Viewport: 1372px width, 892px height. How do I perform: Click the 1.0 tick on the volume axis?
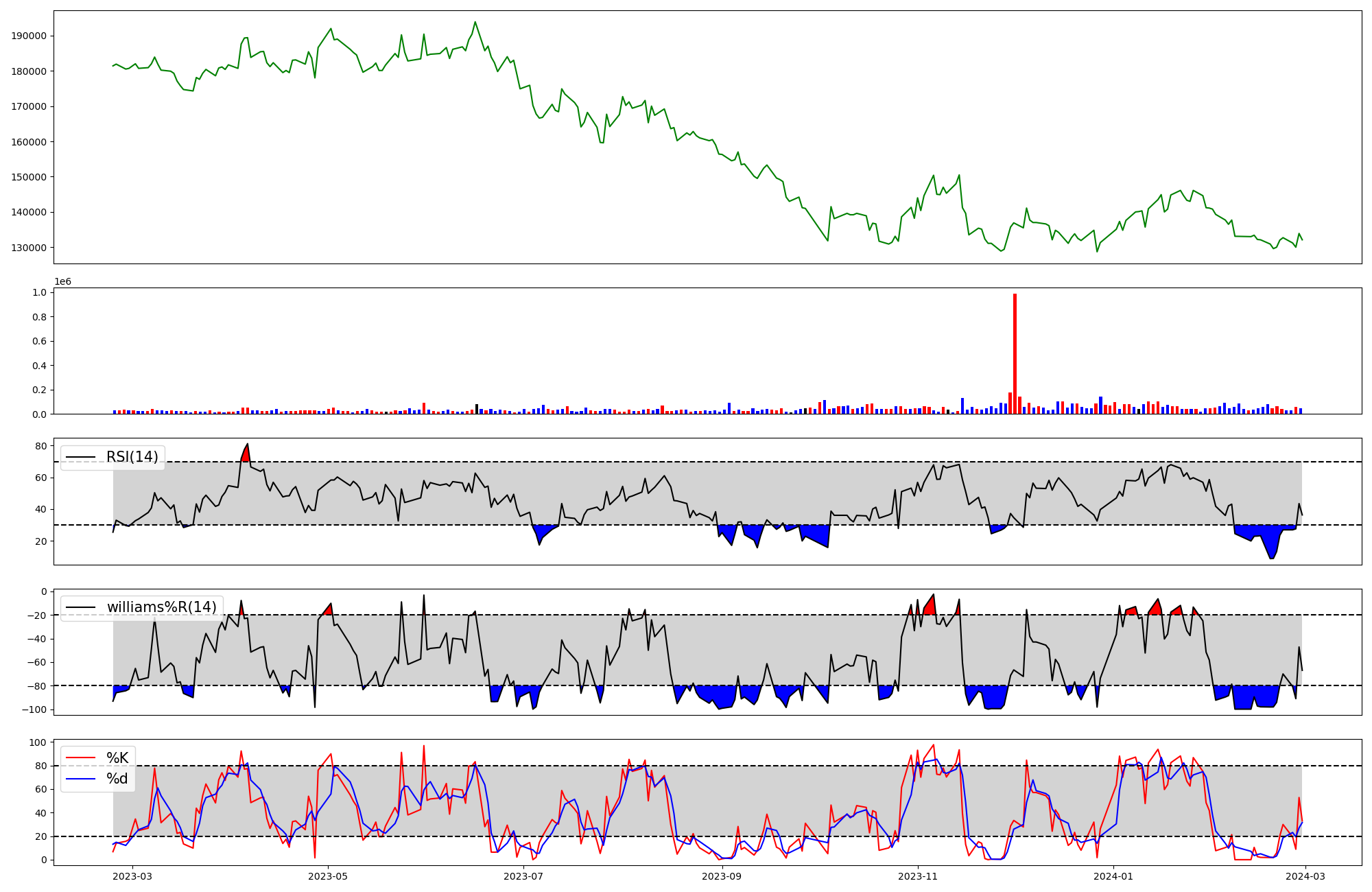pyautogui.click(x=40, y=292)
